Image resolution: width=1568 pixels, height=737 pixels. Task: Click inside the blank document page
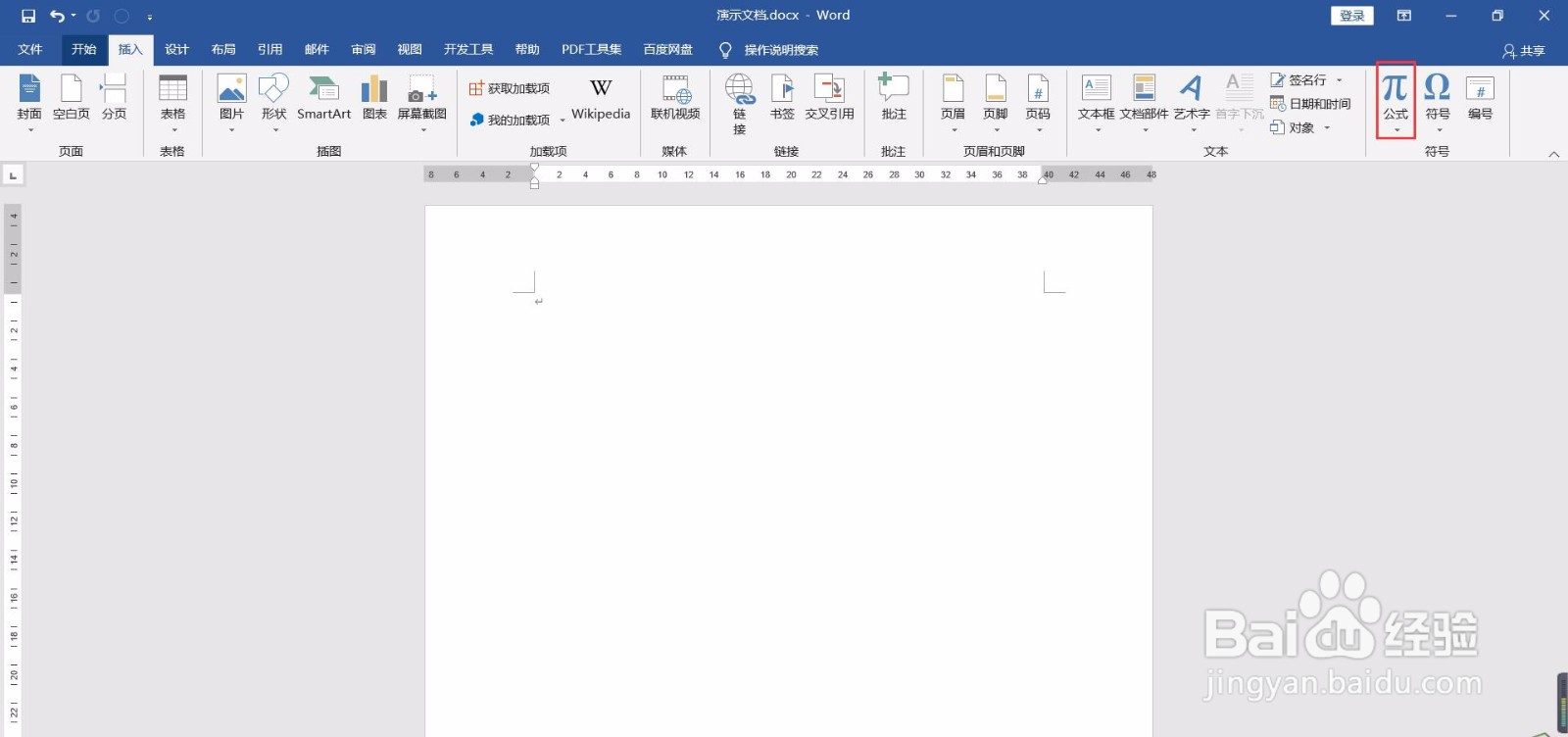coord(789,470)
